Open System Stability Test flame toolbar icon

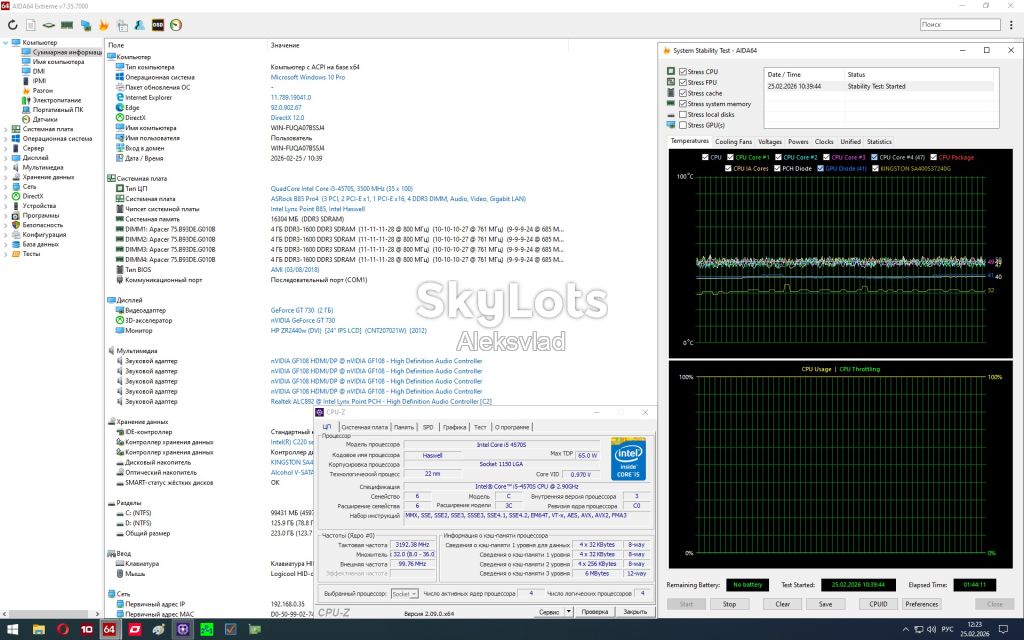103,25
